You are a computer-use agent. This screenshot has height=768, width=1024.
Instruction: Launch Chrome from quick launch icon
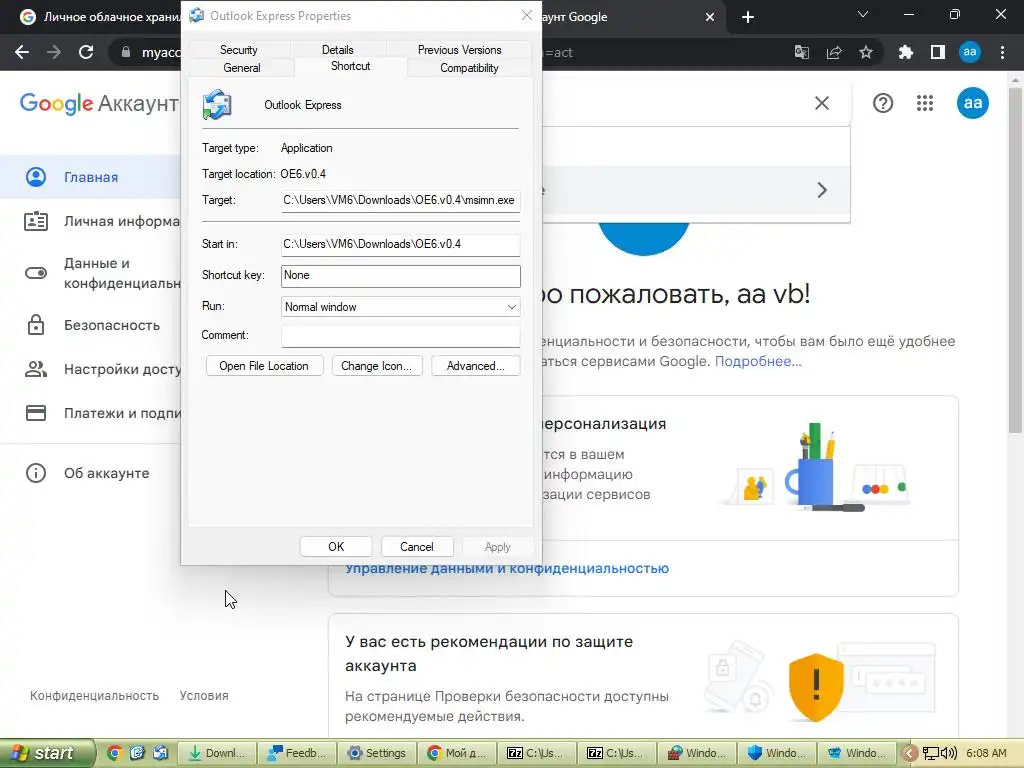pyautogui.click(x=114, y=753)
